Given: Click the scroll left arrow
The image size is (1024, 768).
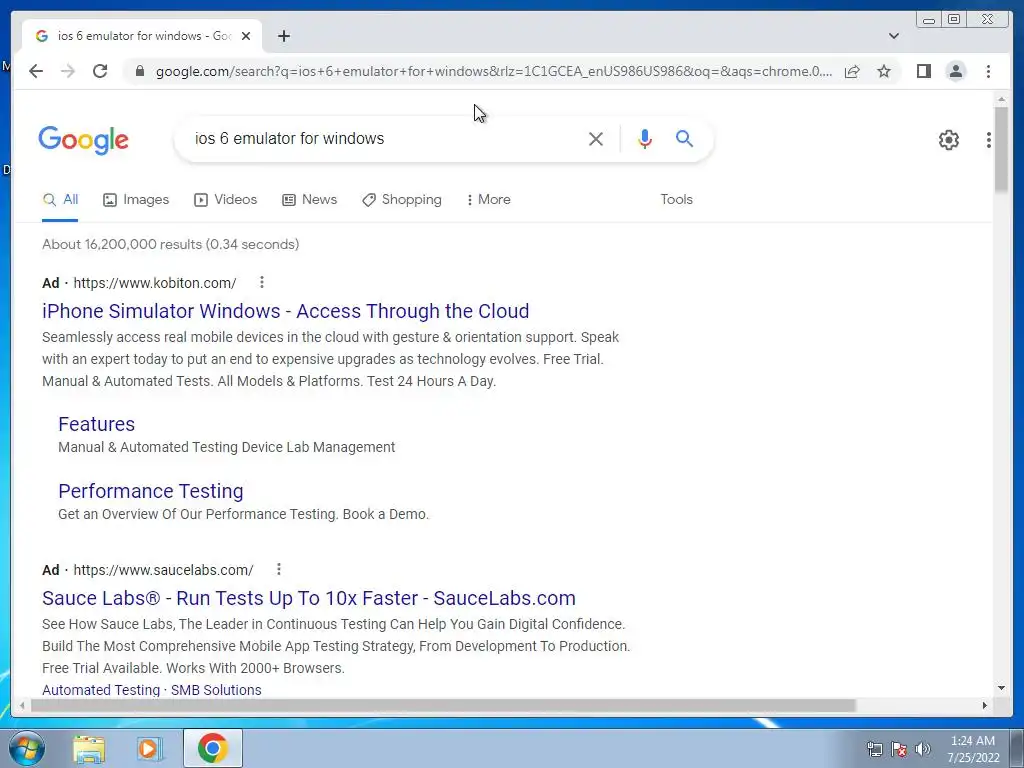Looking at the screenshot, I should [22, 705].
